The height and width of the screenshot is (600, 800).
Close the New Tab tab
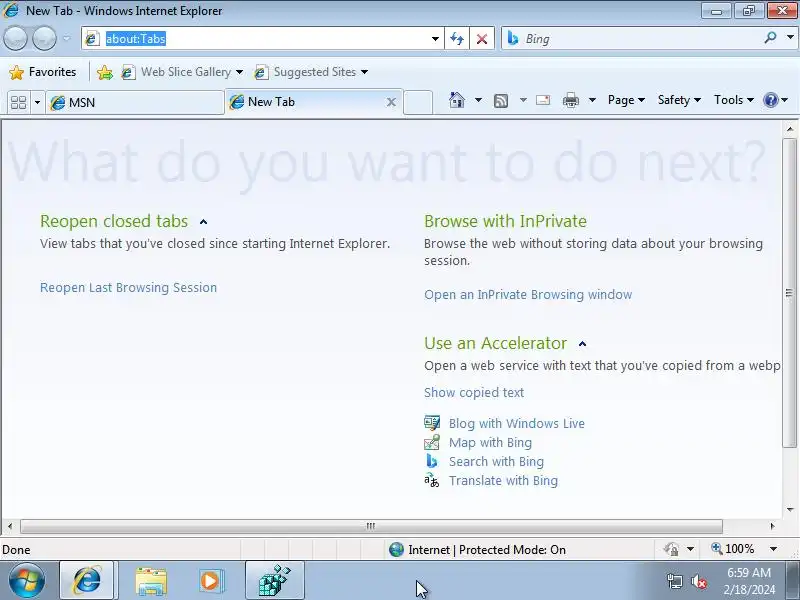391,102
